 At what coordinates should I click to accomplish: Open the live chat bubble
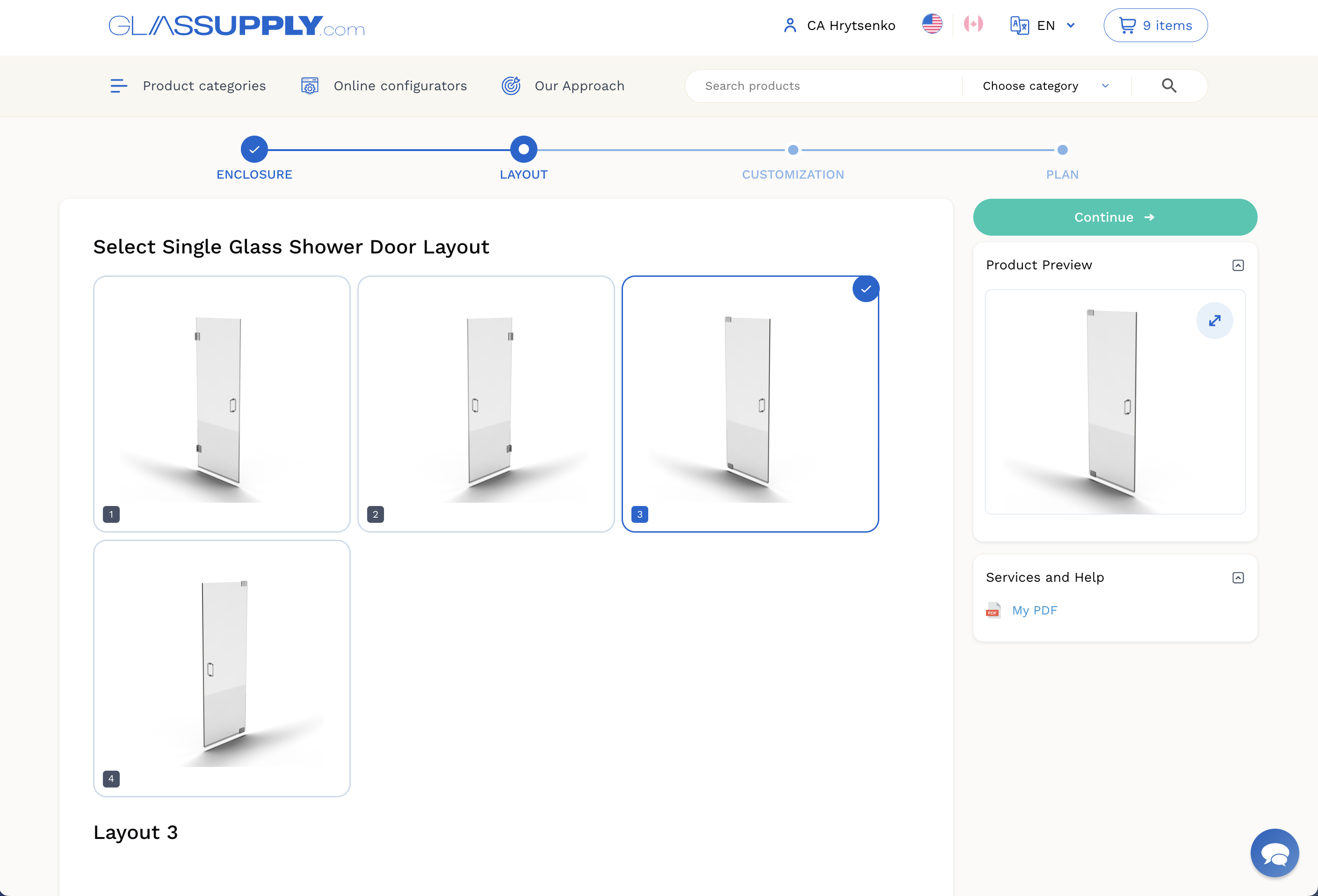1275,853
